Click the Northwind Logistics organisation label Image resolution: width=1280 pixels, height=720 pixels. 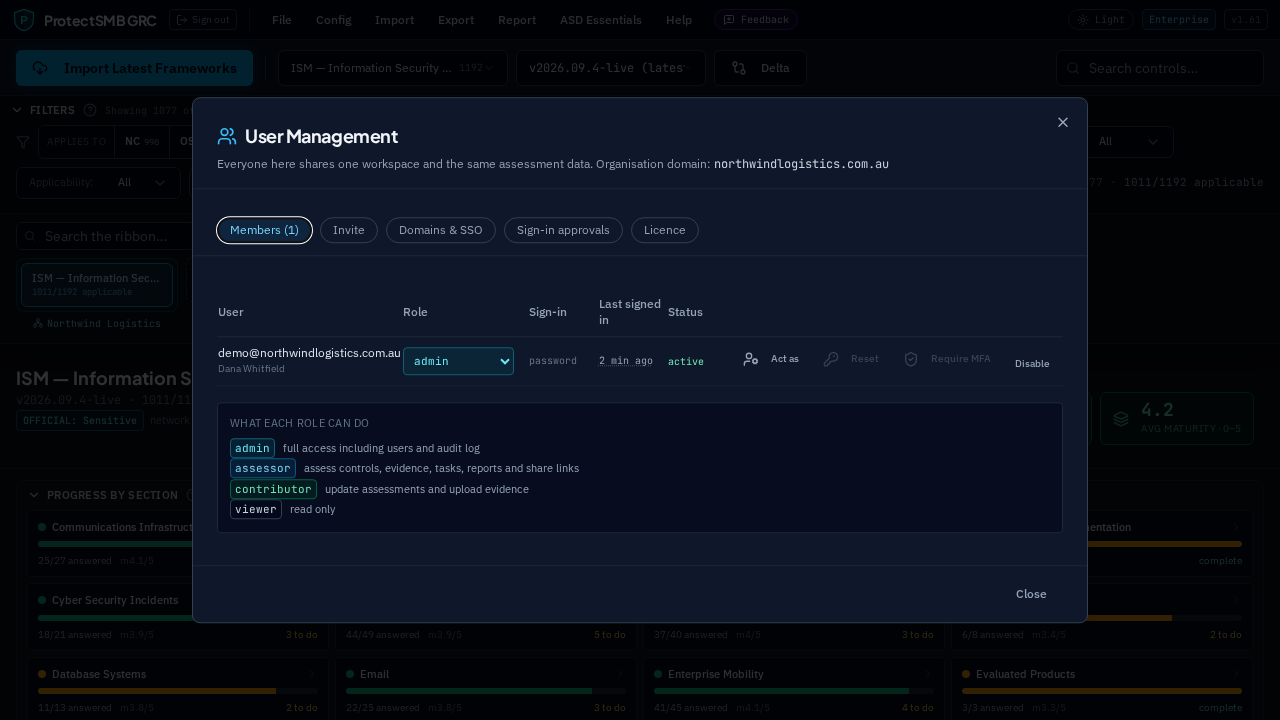(97, 324)
